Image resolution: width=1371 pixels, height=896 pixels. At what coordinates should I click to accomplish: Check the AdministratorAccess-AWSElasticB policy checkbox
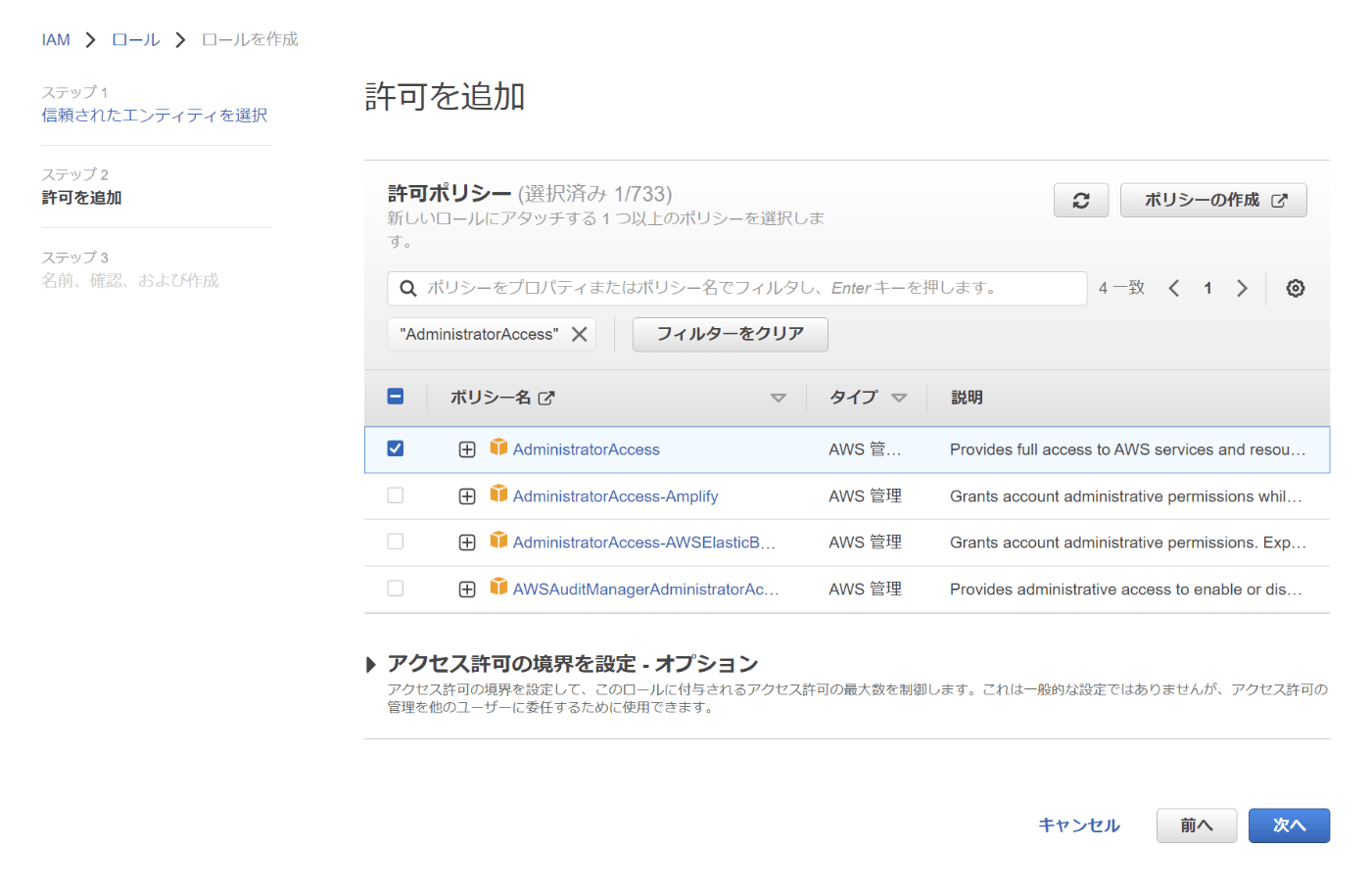396,542
